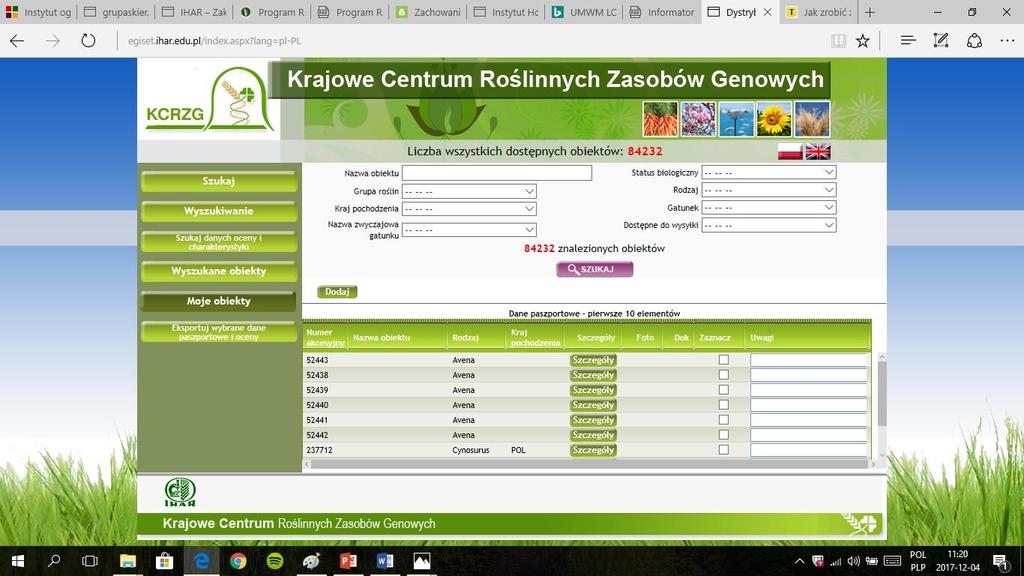Close the Dystryb tab
Image resolution: width=1024 pixels, height=576 pixels.
(767, 12)
